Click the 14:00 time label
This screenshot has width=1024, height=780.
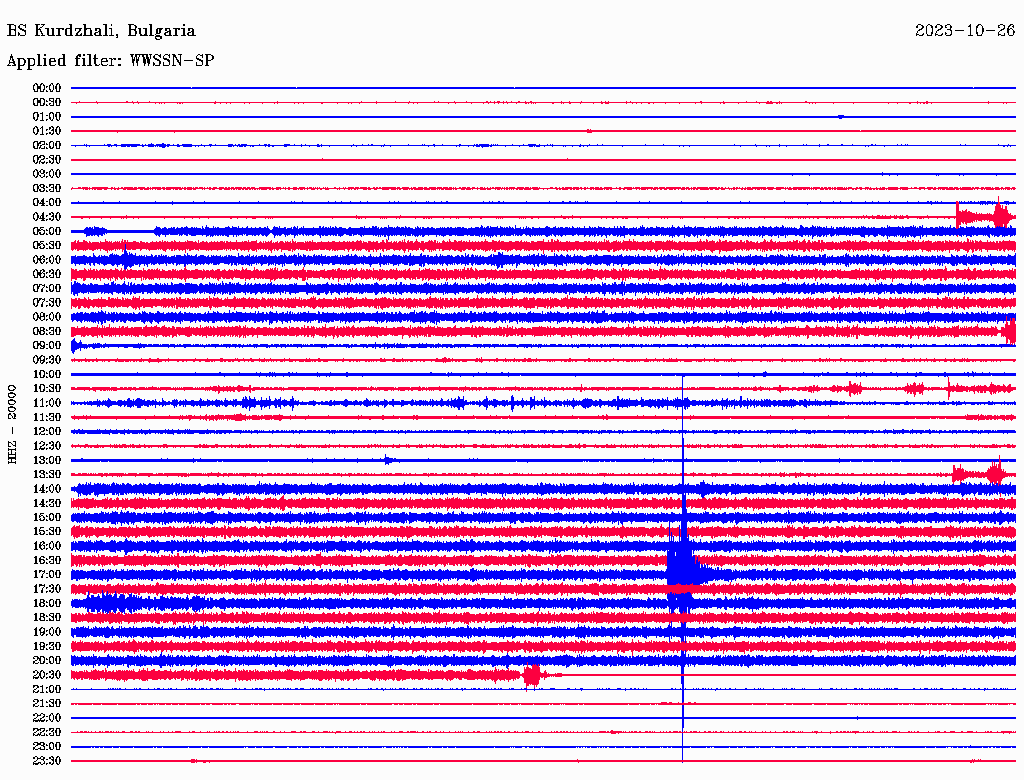(x=46, y=489)
